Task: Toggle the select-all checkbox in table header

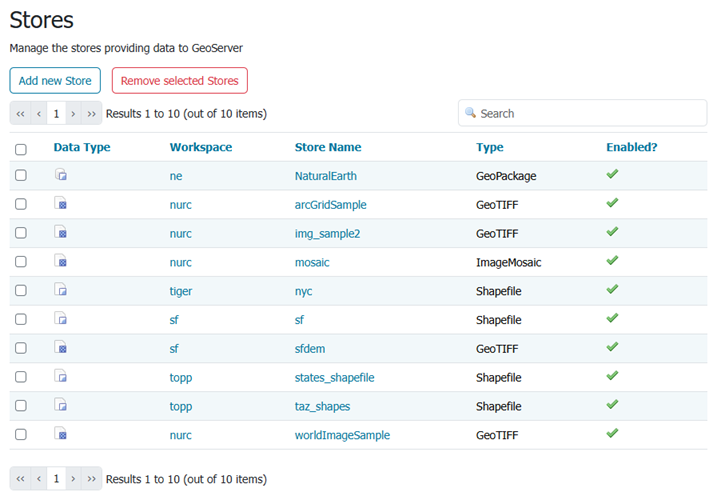Action: (21, 149)
